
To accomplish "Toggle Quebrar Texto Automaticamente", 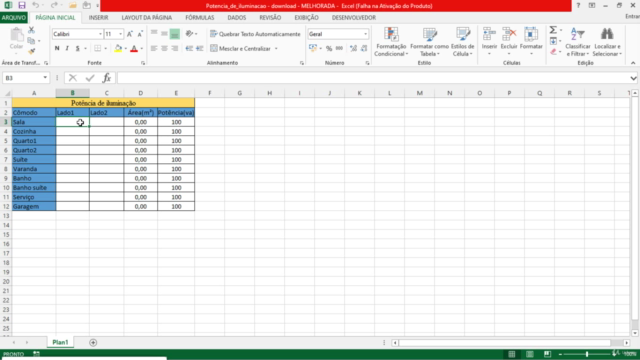I will click(255, 34).
